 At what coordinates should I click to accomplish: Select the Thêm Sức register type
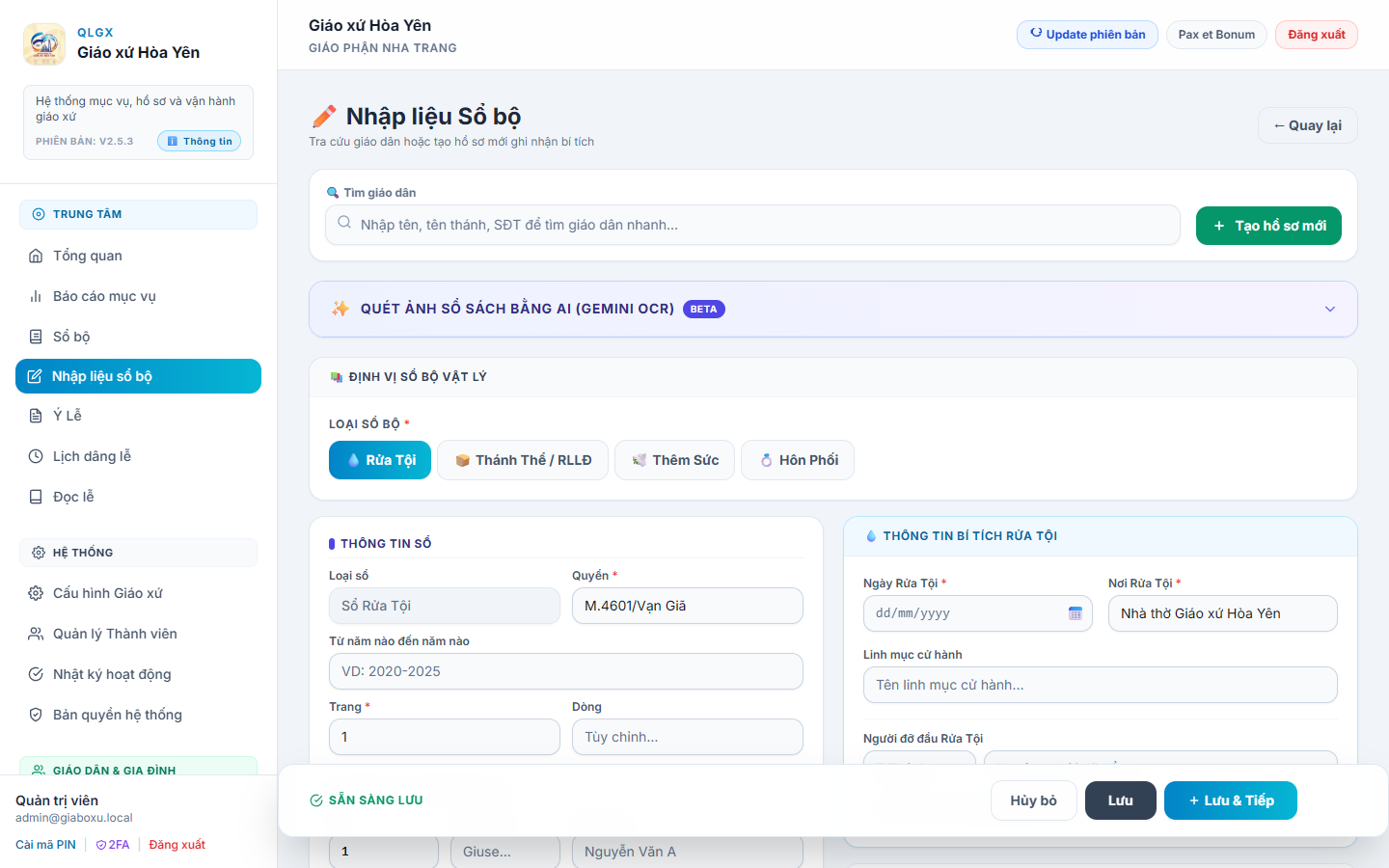pyautogui.click(x=674, y=460)
